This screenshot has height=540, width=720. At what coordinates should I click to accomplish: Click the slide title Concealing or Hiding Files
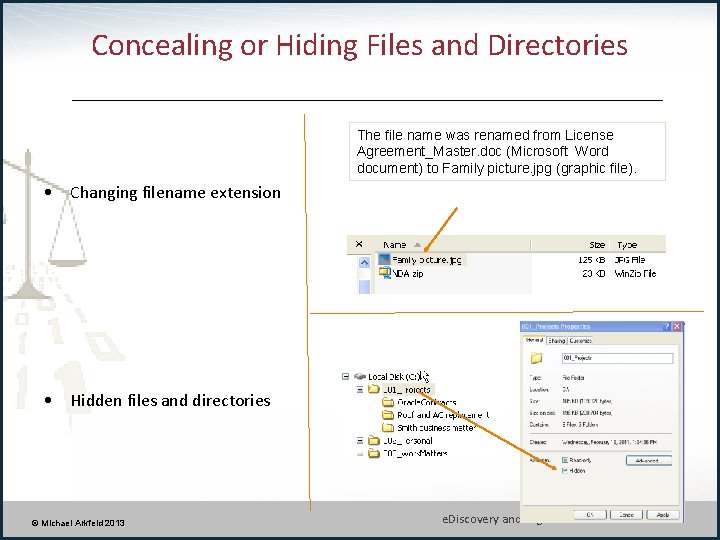coord(359,45)
